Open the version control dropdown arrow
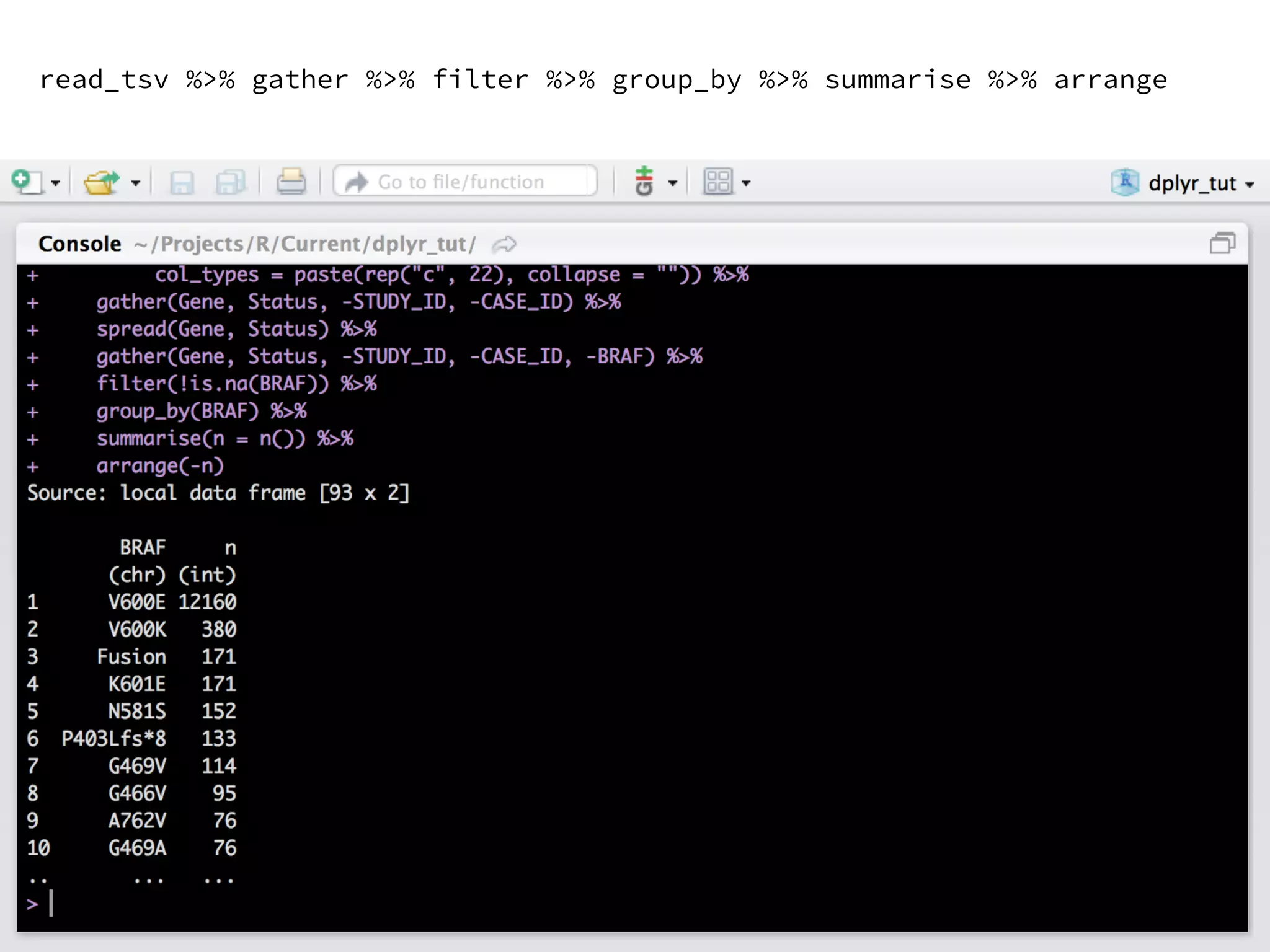The width and height of the screenshot is (1270, 952). click(x=673, y=183)
